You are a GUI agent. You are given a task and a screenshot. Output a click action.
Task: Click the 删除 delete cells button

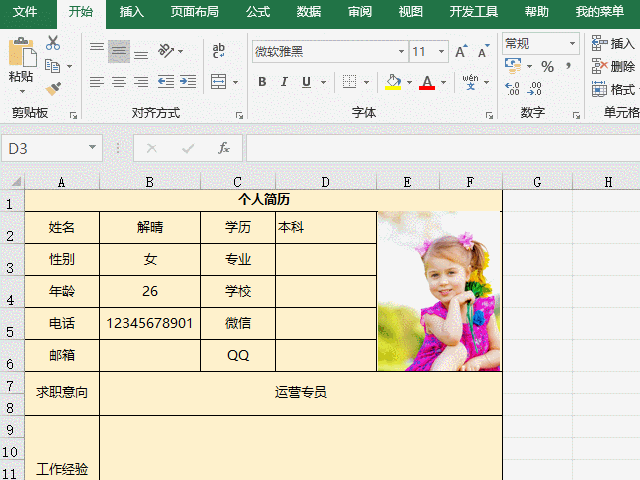click(613, 66)
